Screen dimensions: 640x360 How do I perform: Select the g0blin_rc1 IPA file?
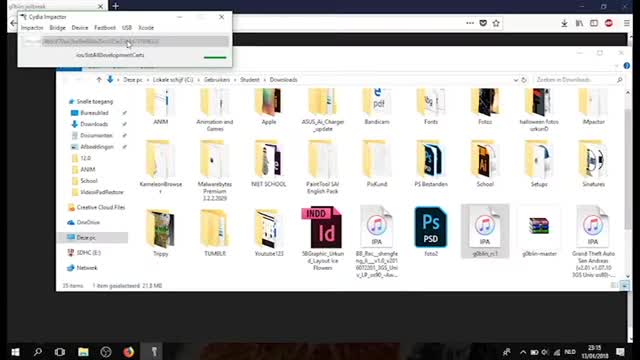[485, 232]
